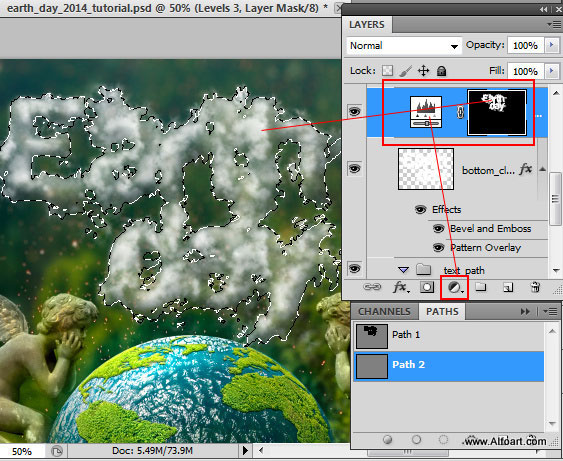Click the link layers chain icon
Viewport: 563px width, 461px height.
click(372, 287)
